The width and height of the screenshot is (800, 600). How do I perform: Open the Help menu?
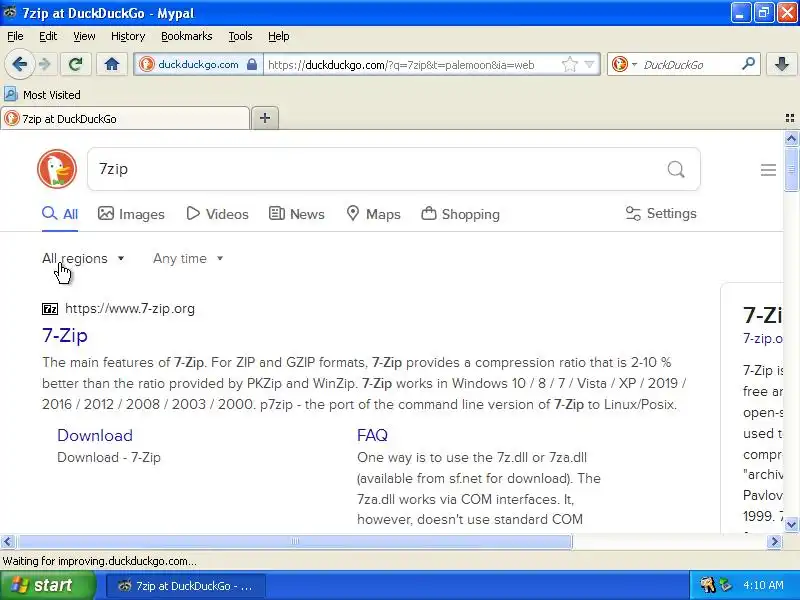(279, 36)
